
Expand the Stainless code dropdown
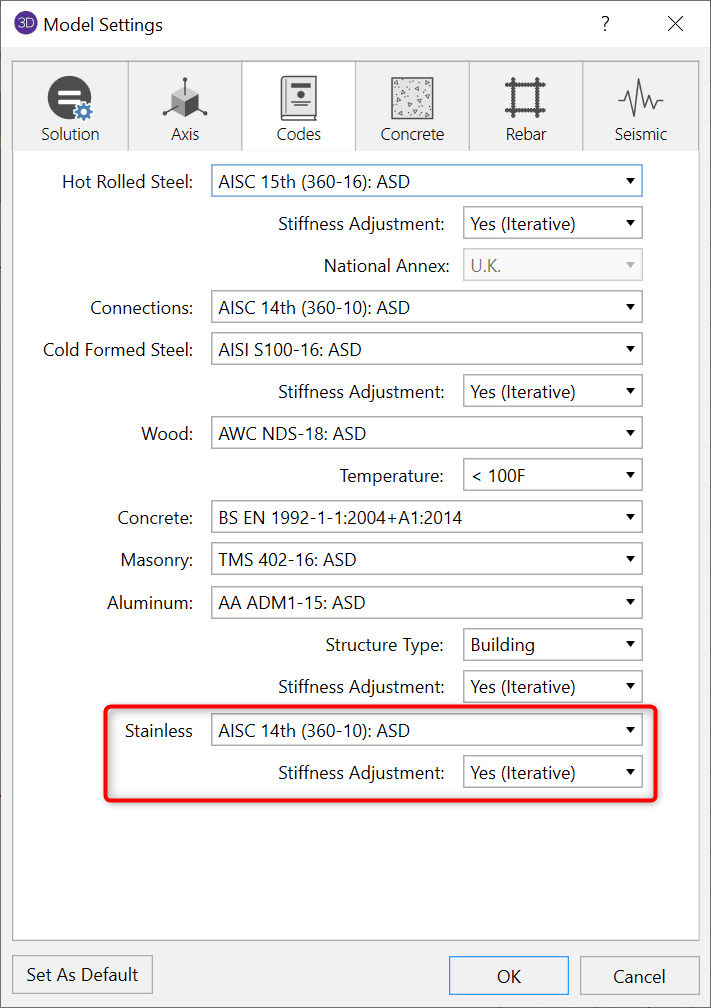[x=426, y=731]
